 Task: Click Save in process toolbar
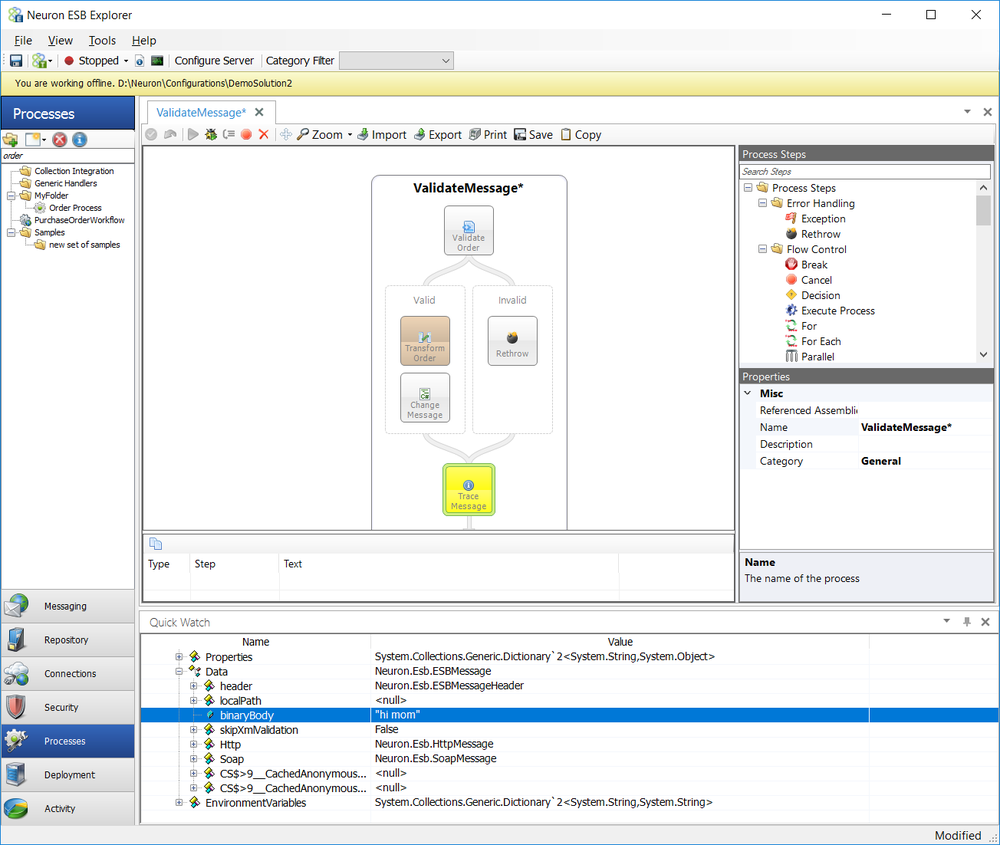coord(533,135)
